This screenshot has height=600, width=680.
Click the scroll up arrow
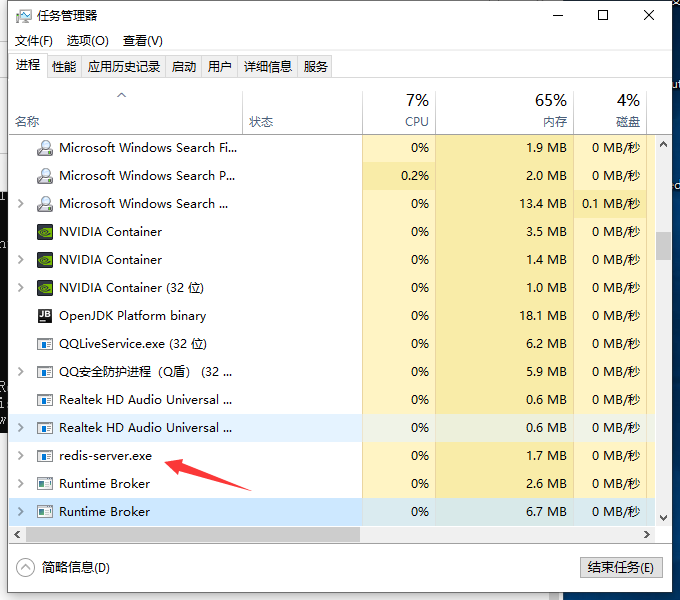click(x=663, y=144)
